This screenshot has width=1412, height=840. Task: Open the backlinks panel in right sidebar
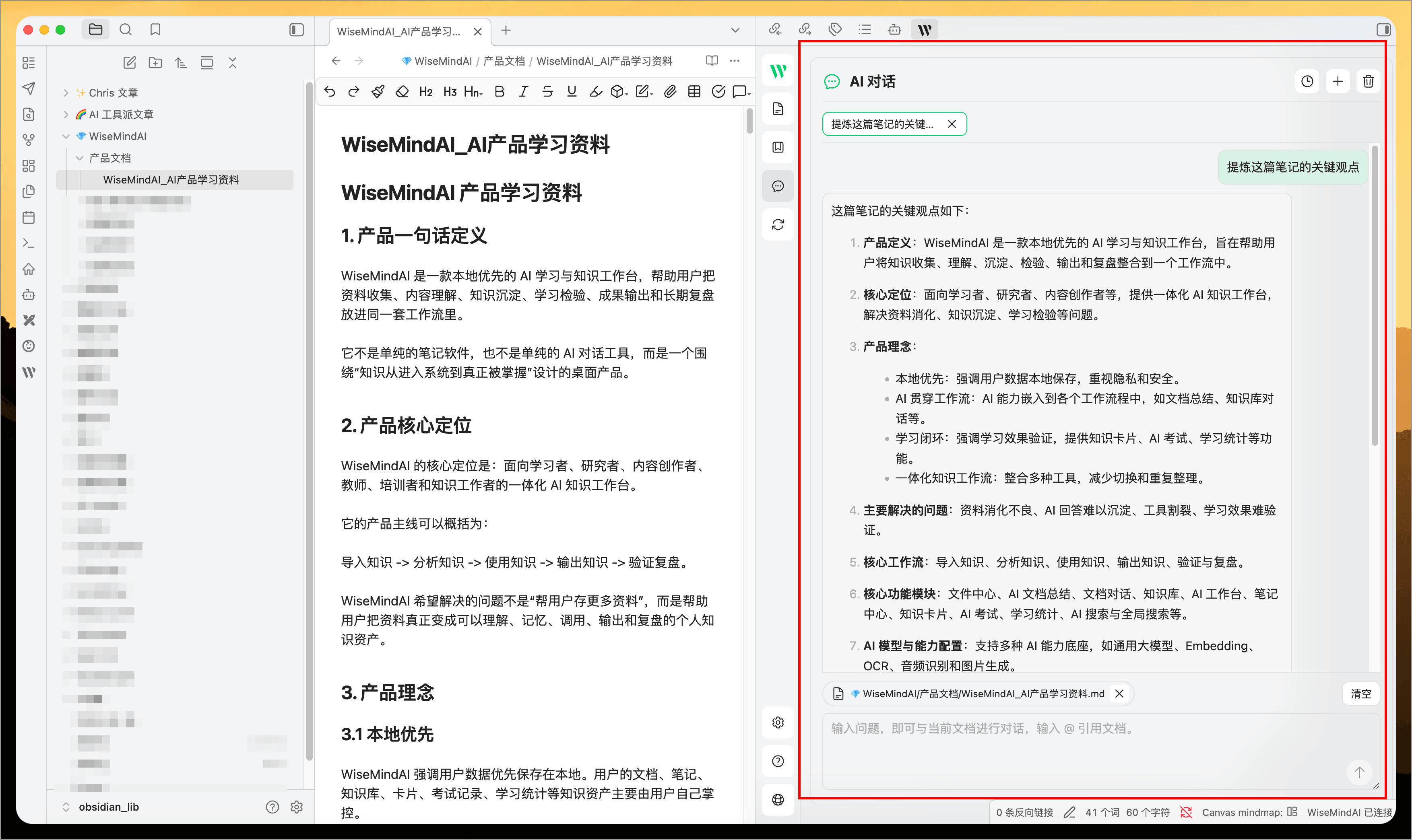[775, 29]
